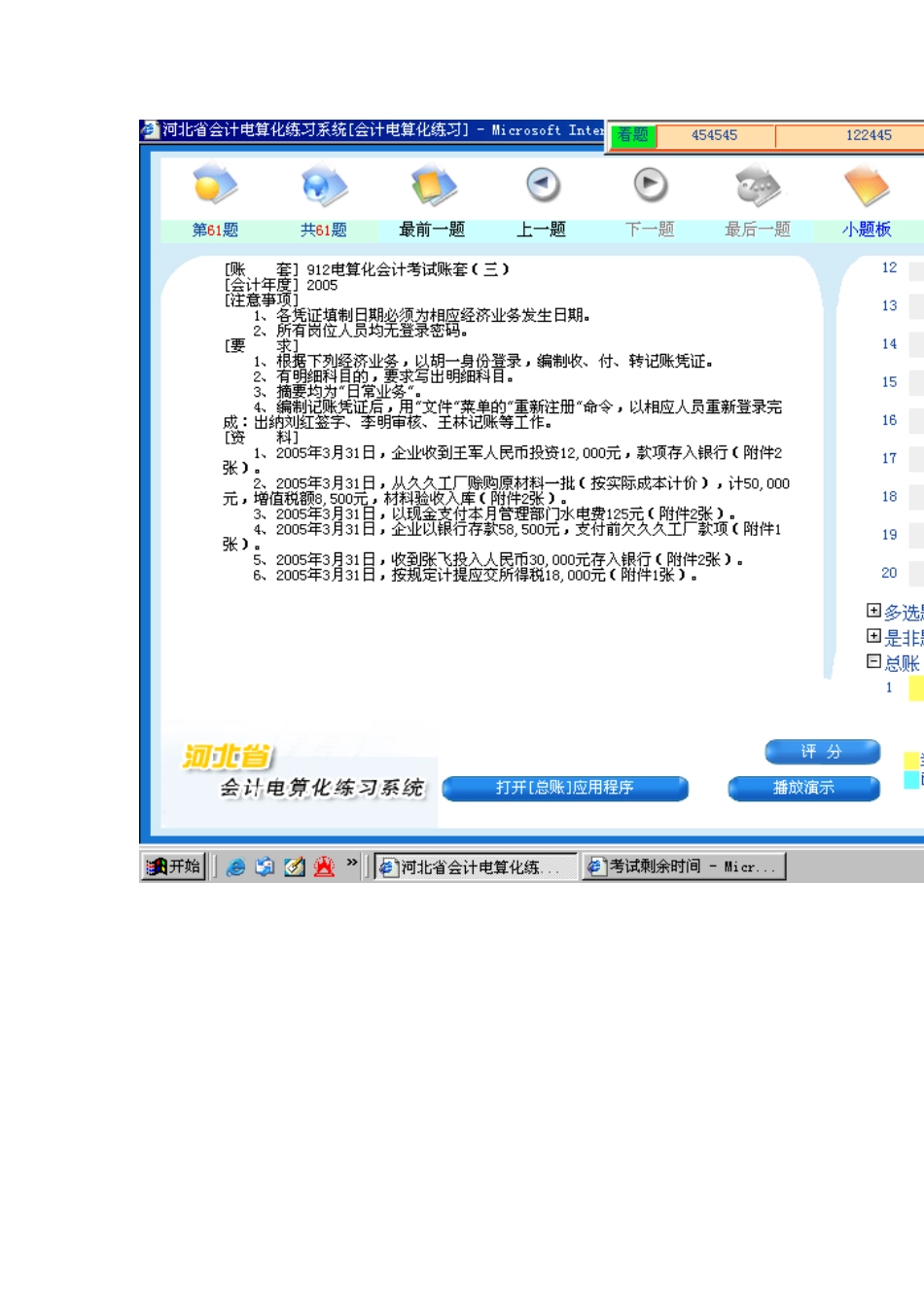Switch to the 考试剩余时间 taskbar window

(x=684, y=866)
